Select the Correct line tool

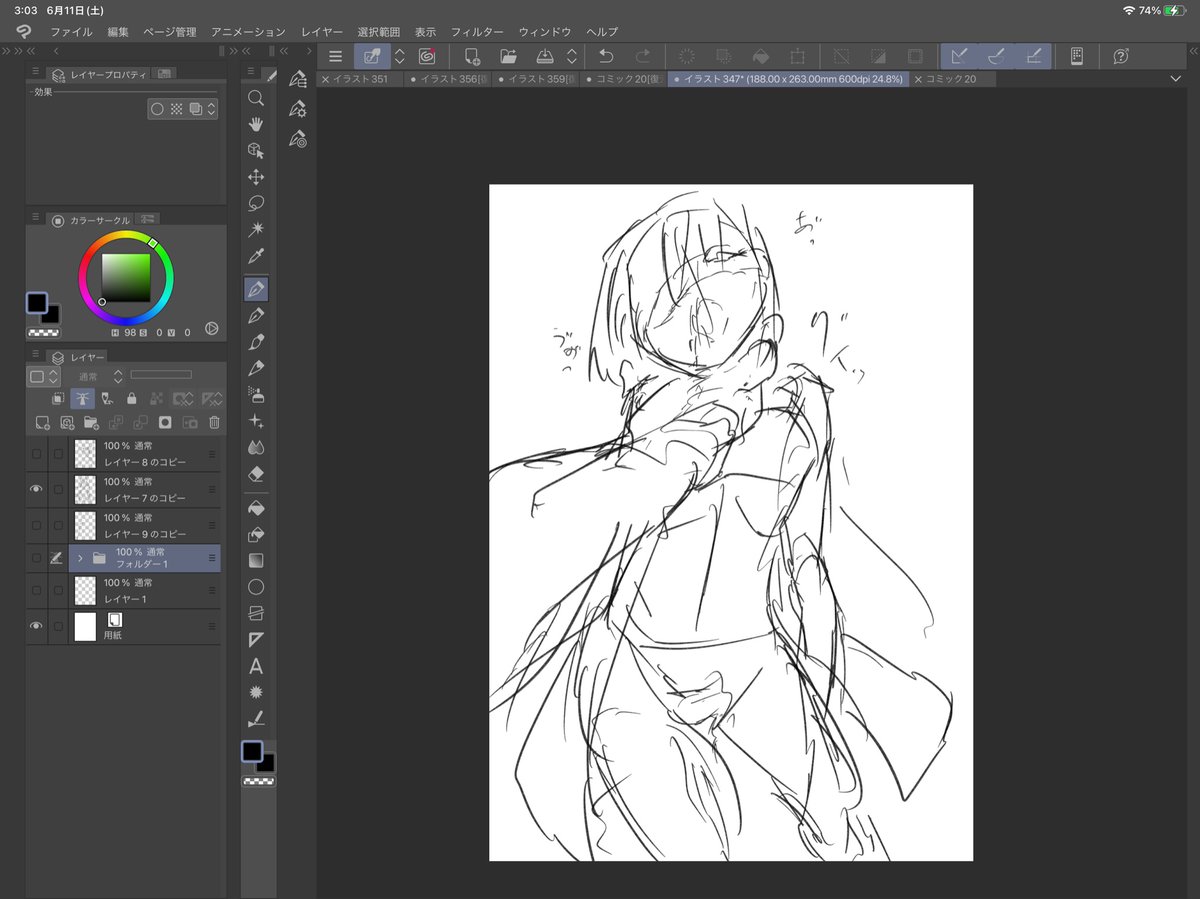256,718
